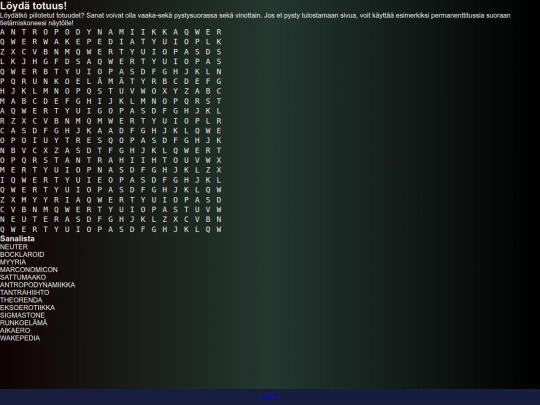Select word BOCKLAROID in the word list
Screen dimensions: 540x405
click(22, 254)
